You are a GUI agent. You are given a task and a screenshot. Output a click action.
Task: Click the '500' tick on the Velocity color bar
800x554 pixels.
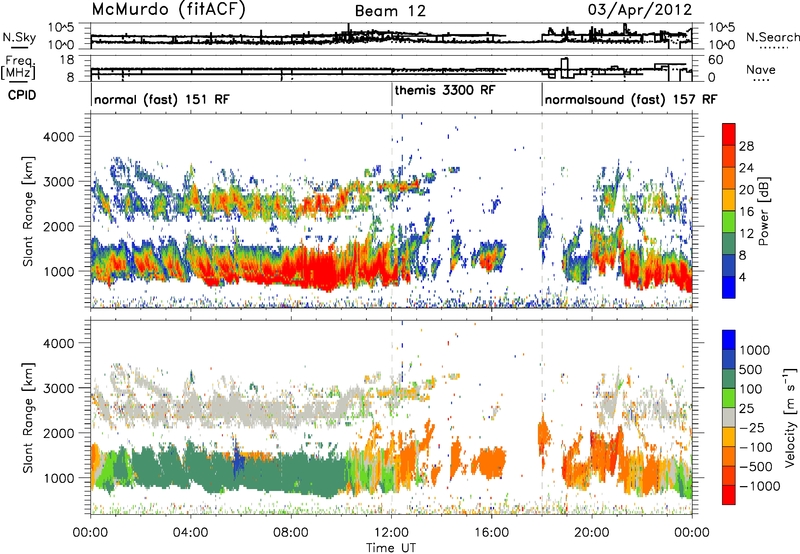[752, 369]
